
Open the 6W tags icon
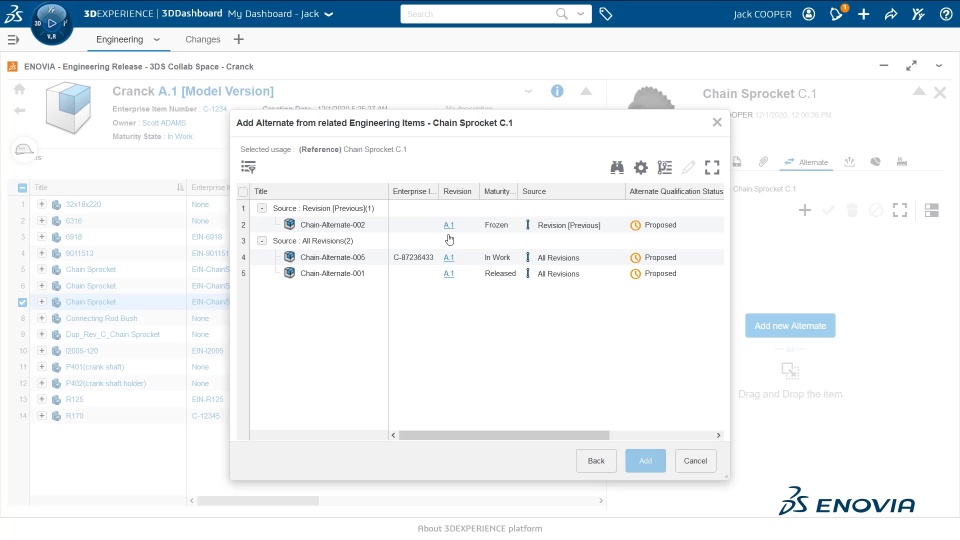(606, 13)
